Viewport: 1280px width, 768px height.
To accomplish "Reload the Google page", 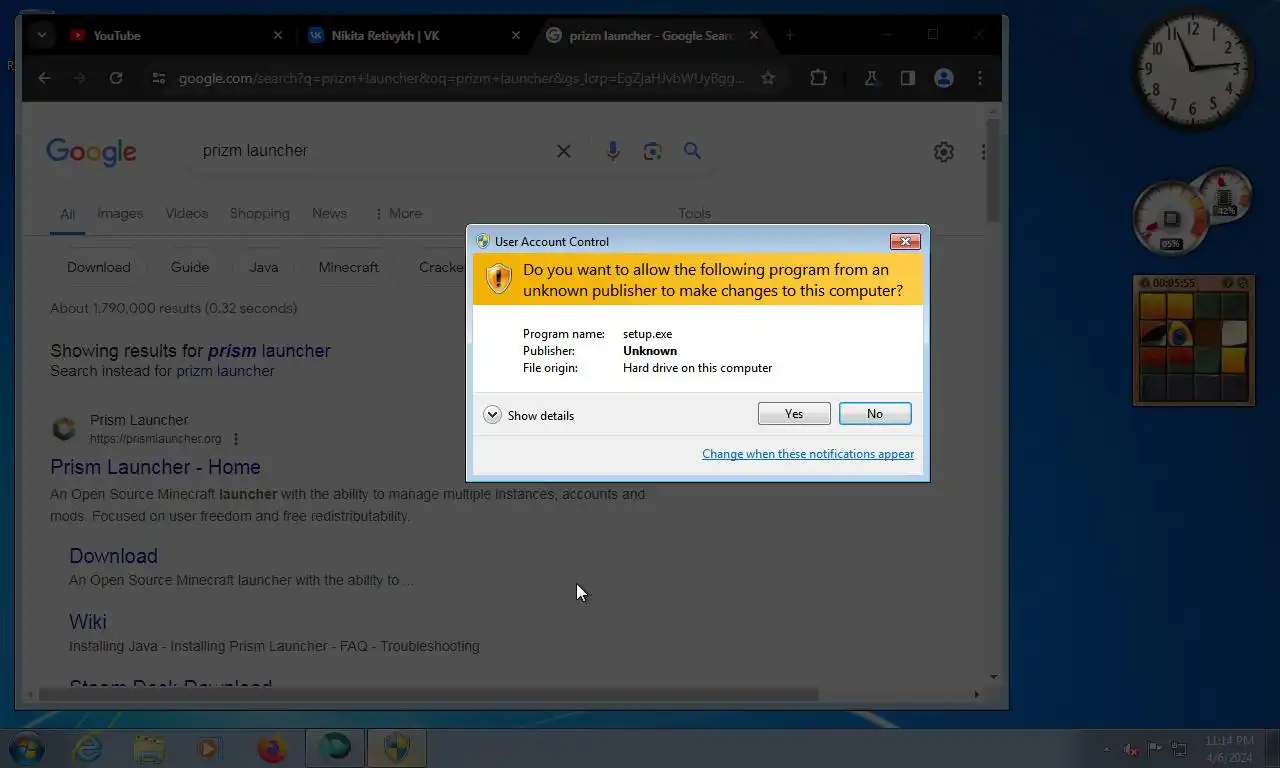I will tap(116, 78).
